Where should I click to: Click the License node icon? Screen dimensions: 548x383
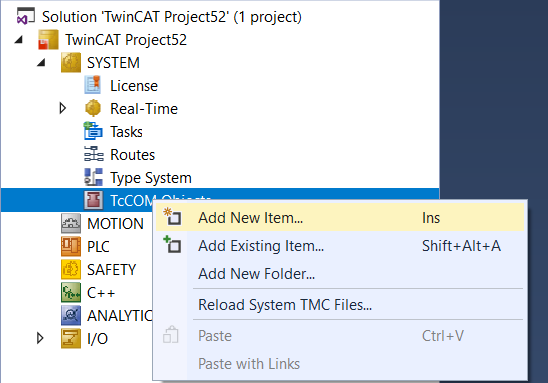point(93,85)
